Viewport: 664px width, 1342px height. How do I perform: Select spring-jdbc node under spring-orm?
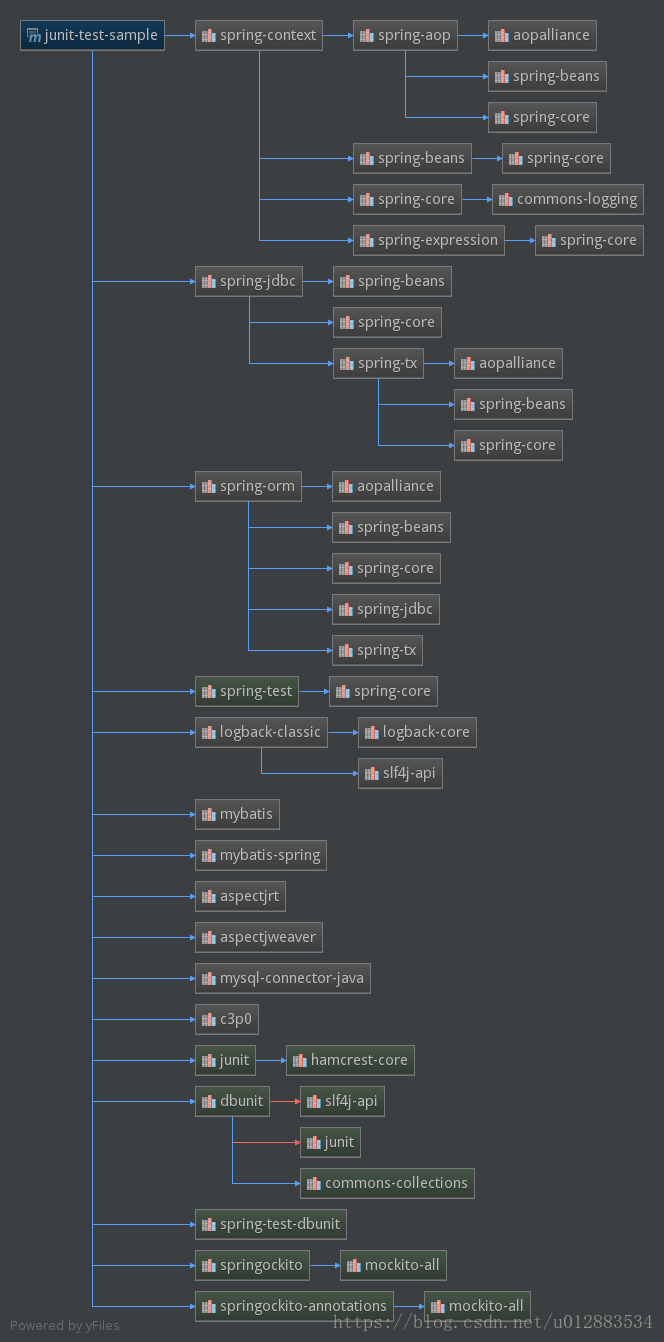click(387, 609)
